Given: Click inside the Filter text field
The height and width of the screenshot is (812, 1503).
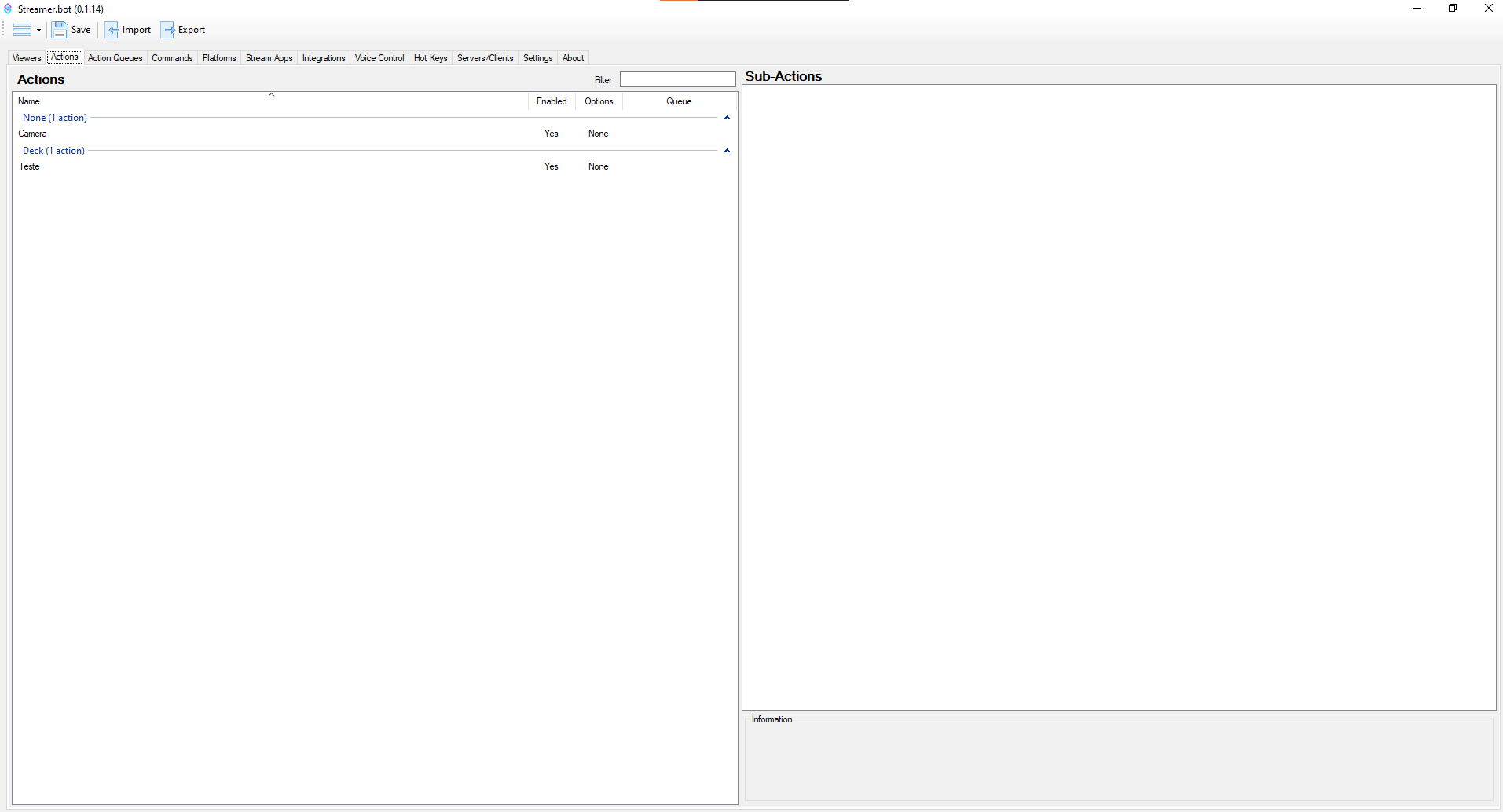Looking at the screenshot, I should tap(677, 79).
